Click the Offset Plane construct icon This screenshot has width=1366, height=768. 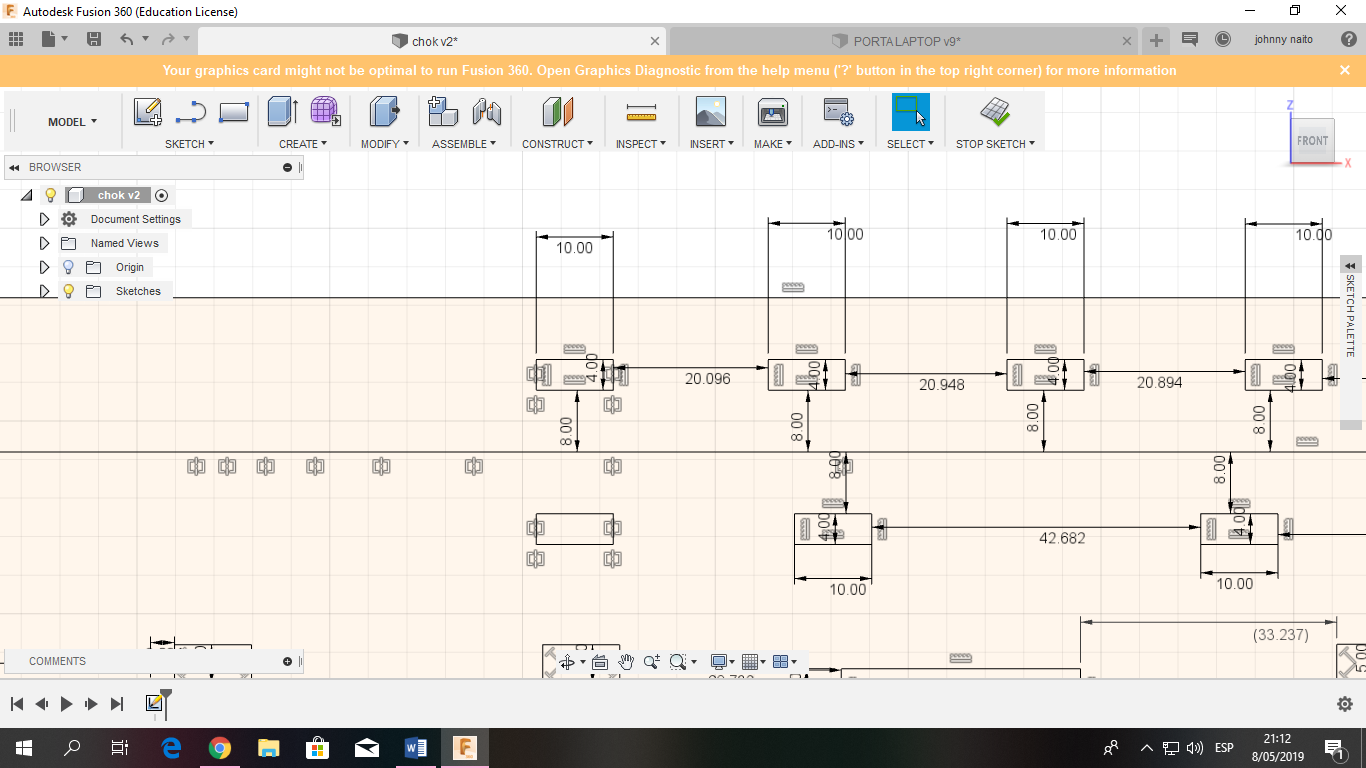[x=558, y=112]
